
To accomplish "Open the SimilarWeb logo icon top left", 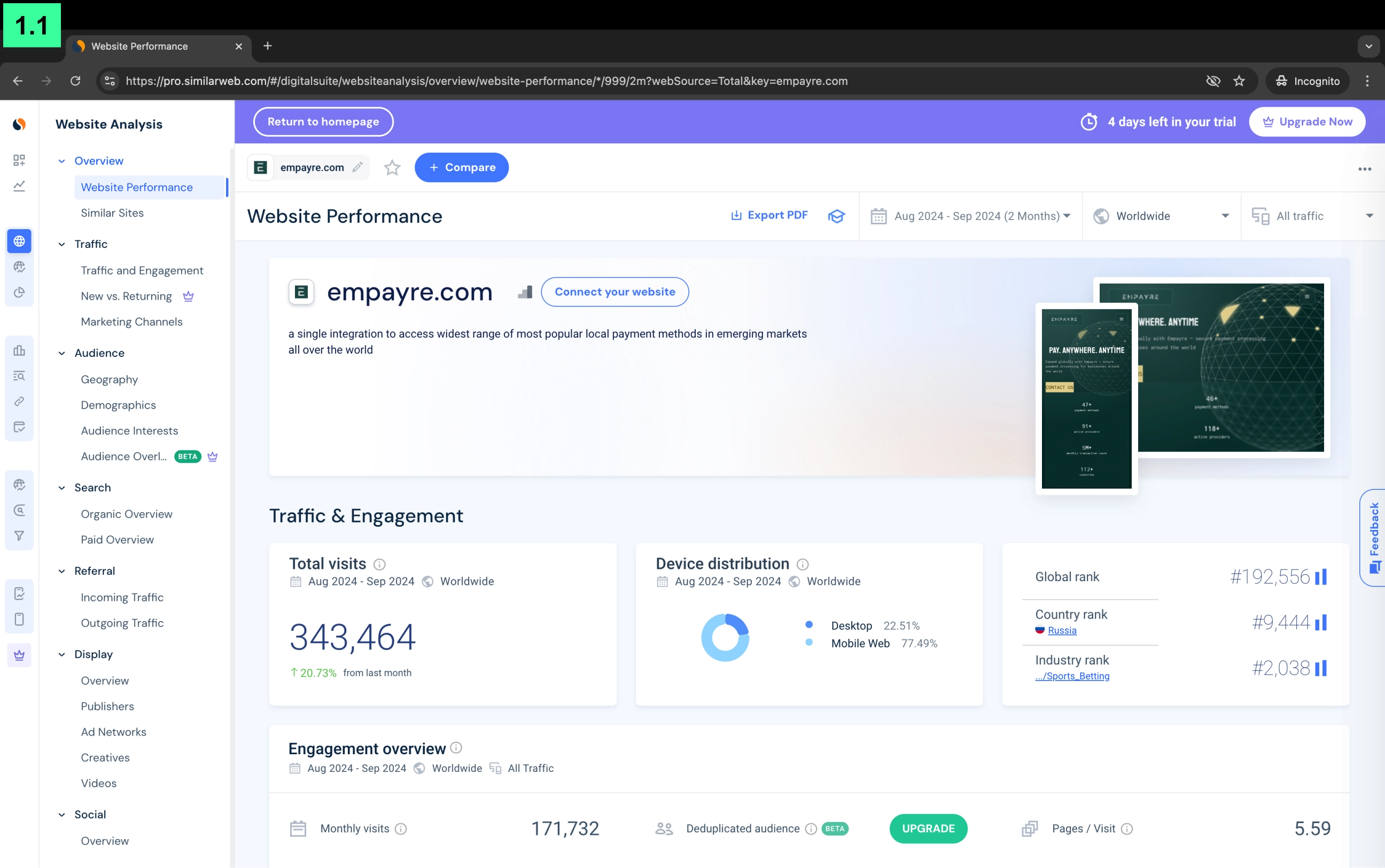I will click(x=19, y=124).
